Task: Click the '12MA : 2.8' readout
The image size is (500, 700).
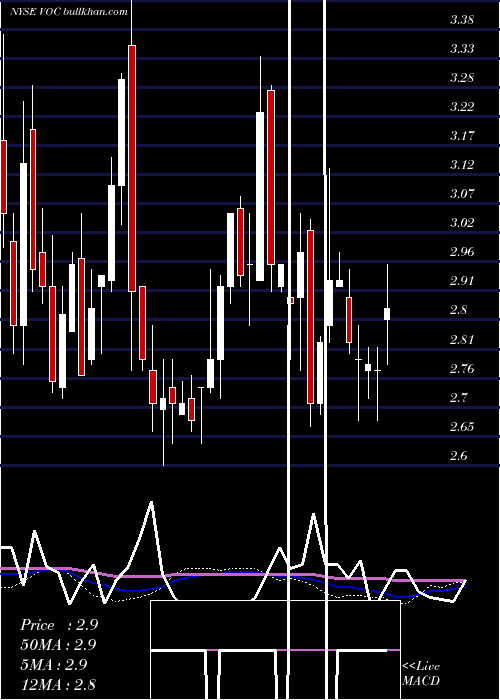Action: (x=58, y=685)
